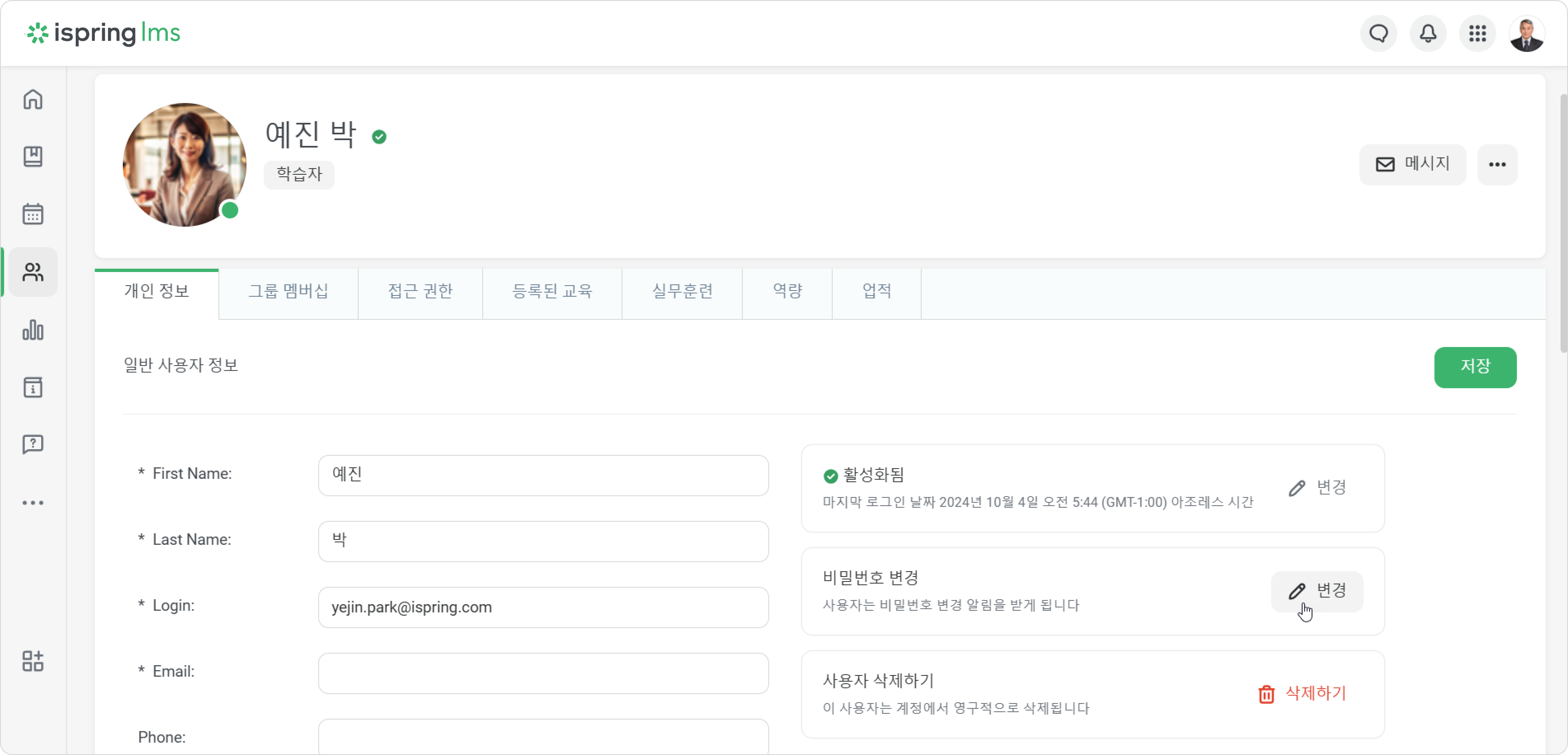Open the chat bubble icon in header

point(1379,33)
